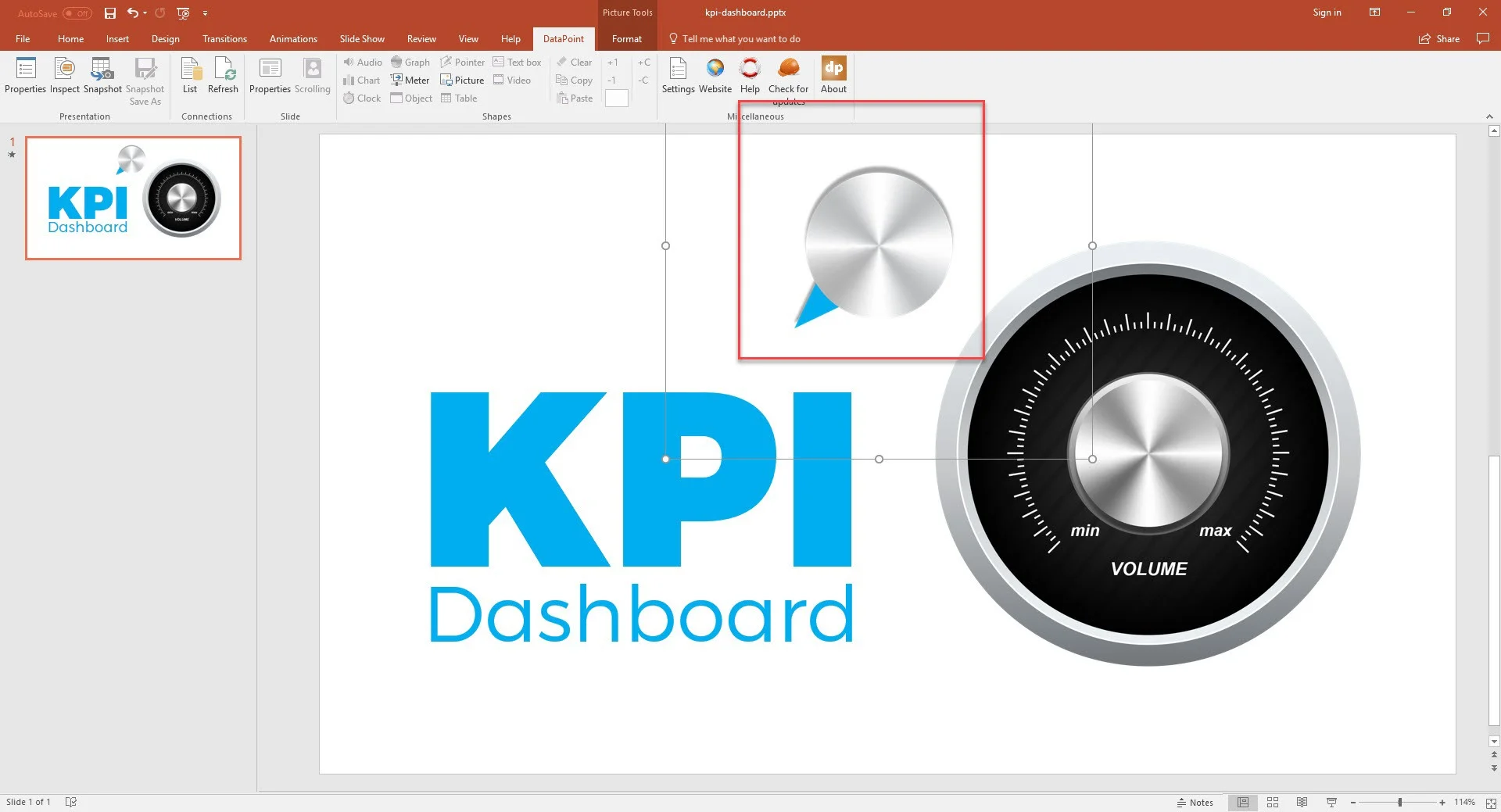The width and height of the screenshot is (1501, 812).
Task: Open Customize Quick Access Toolbar dropdown
Action: pos(205,13)
